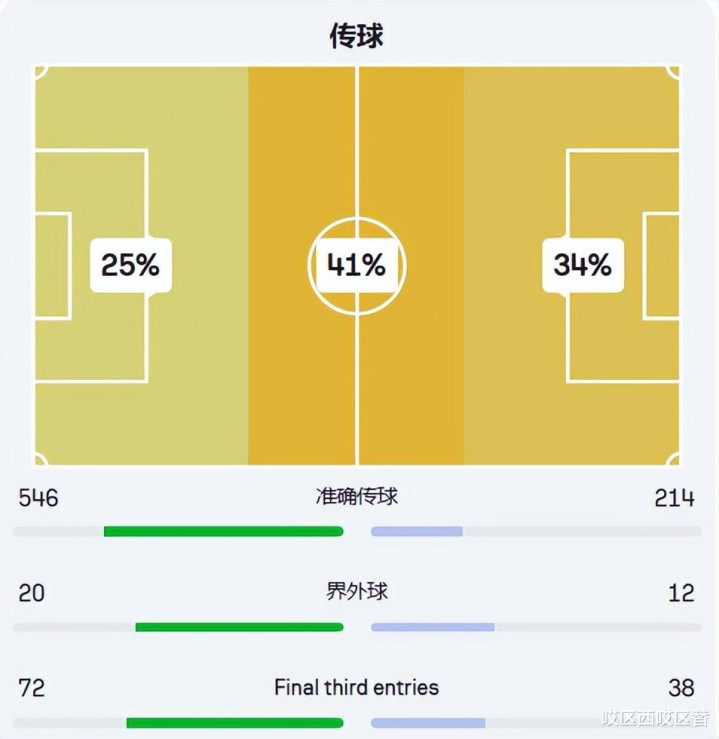Click the green 界外球 bar

239,627
